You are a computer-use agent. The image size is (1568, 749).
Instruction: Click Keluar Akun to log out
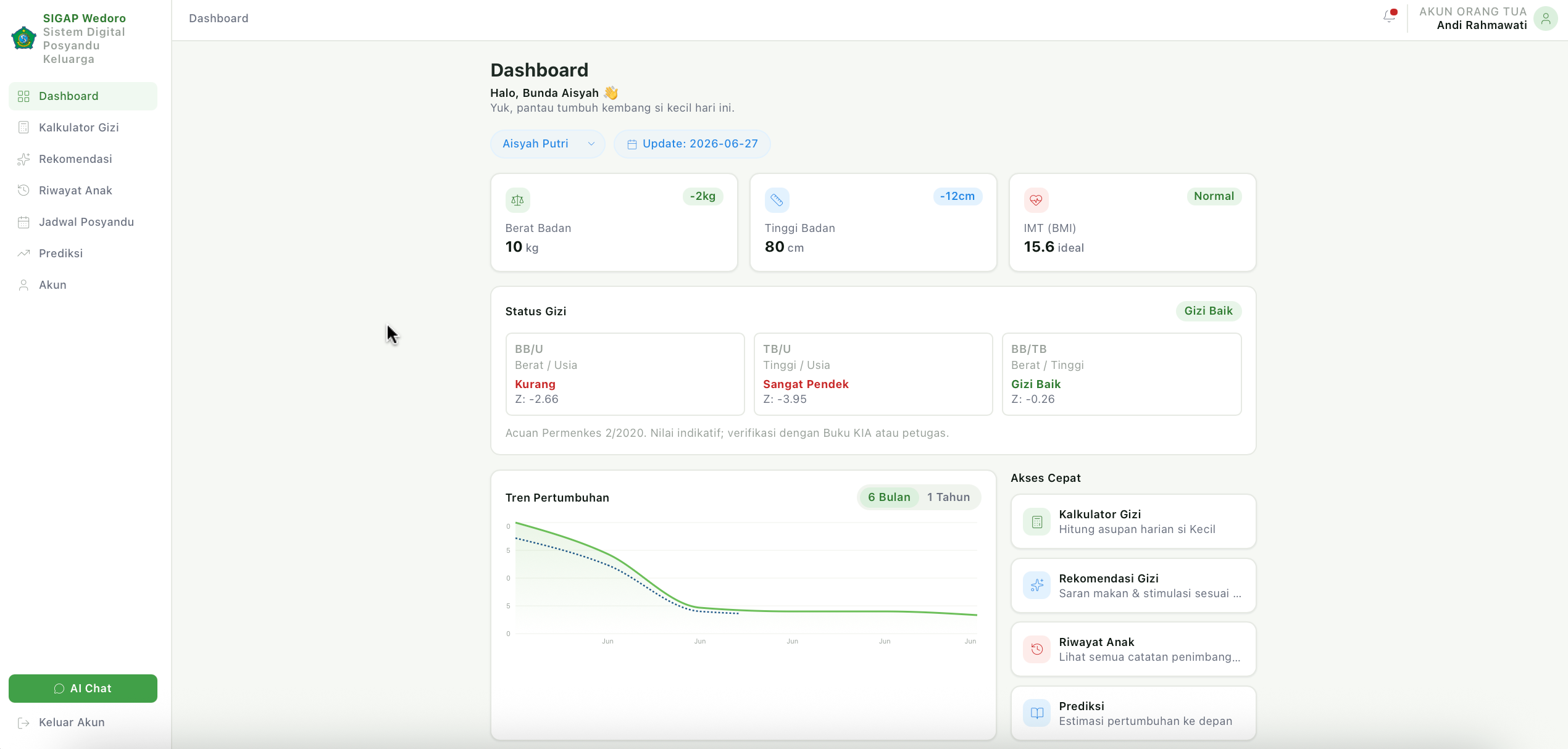click(x=83, y=722)
